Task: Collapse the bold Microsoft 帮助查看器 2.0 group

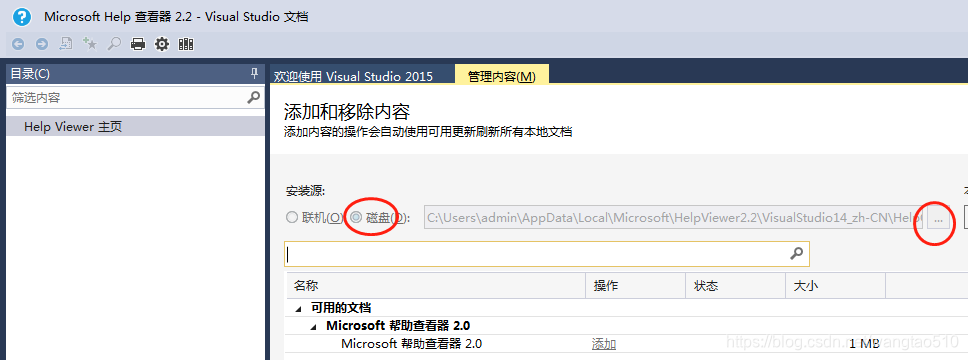Action: point(314,326)
